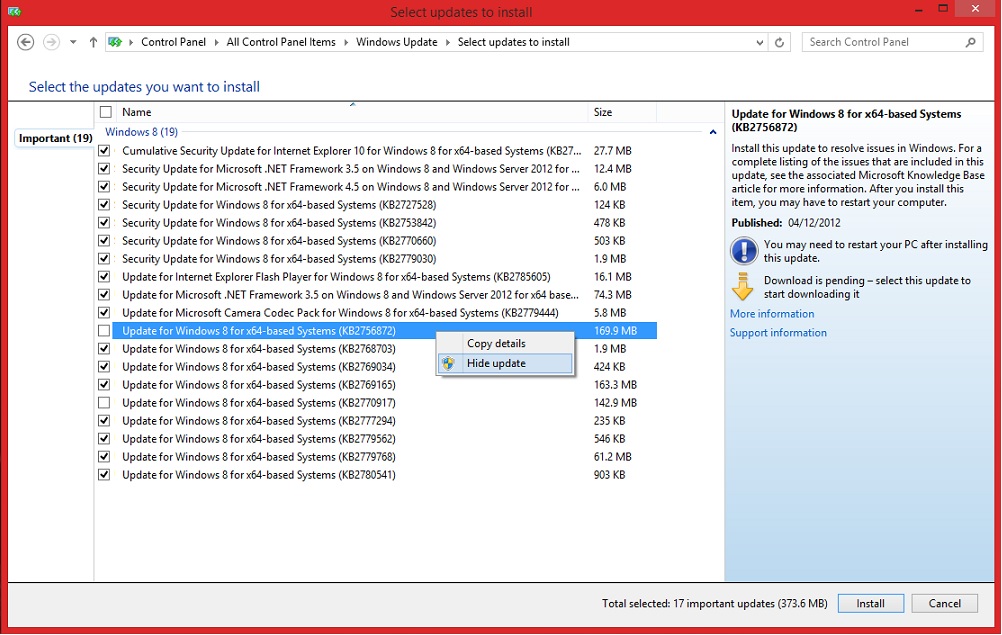This screenshot has width=1002, height=635.
Task: Click the 142.9 MB size value
Action: 615,403
